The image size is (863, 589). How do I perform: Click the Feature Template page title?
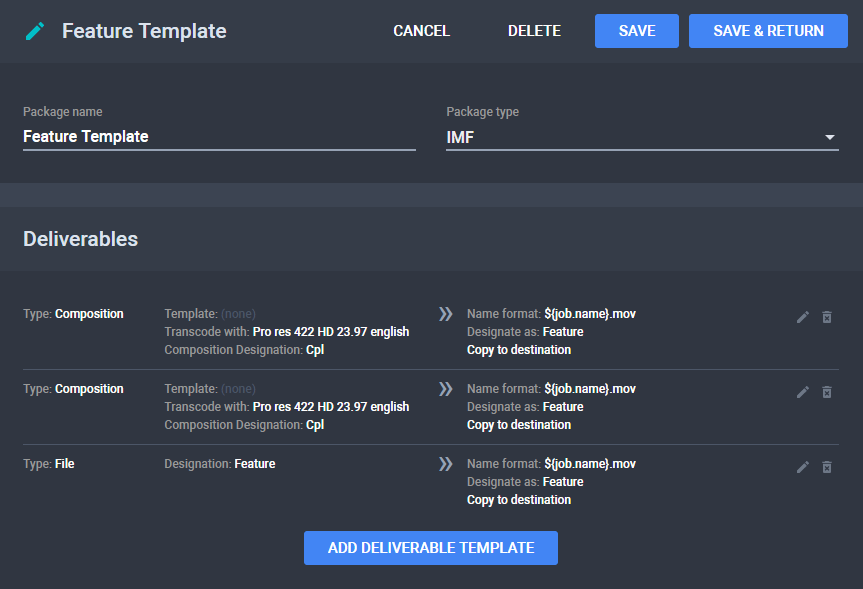144,31
